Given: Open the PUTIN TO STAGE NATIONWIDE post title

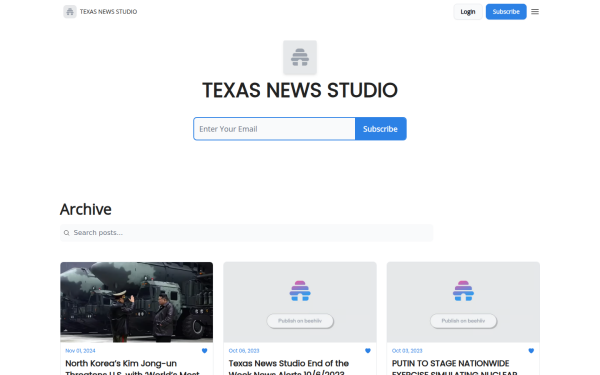Looking at the screenshot, I should coord(454,367).
